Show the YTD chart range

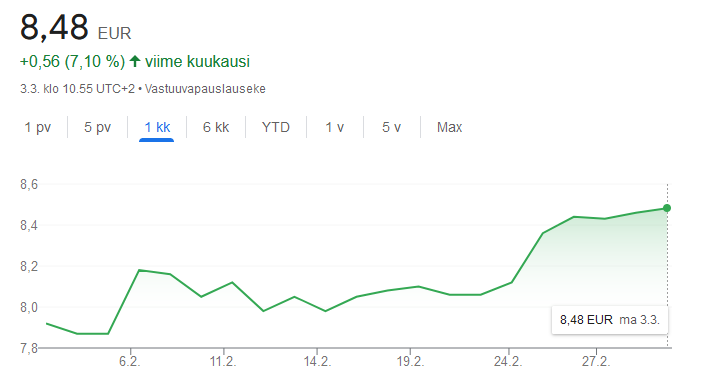tap(276, 127)
